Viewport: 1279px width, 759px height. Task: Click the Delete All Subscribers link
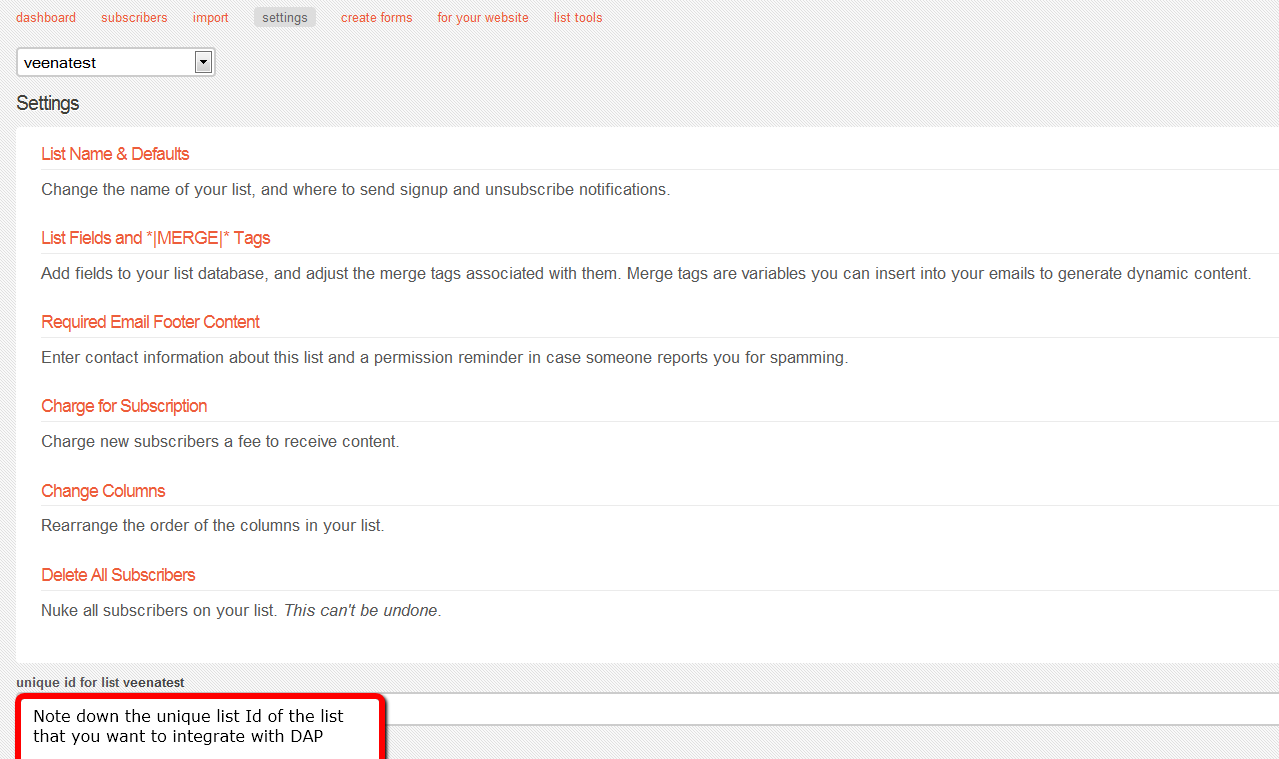[118, 575]
